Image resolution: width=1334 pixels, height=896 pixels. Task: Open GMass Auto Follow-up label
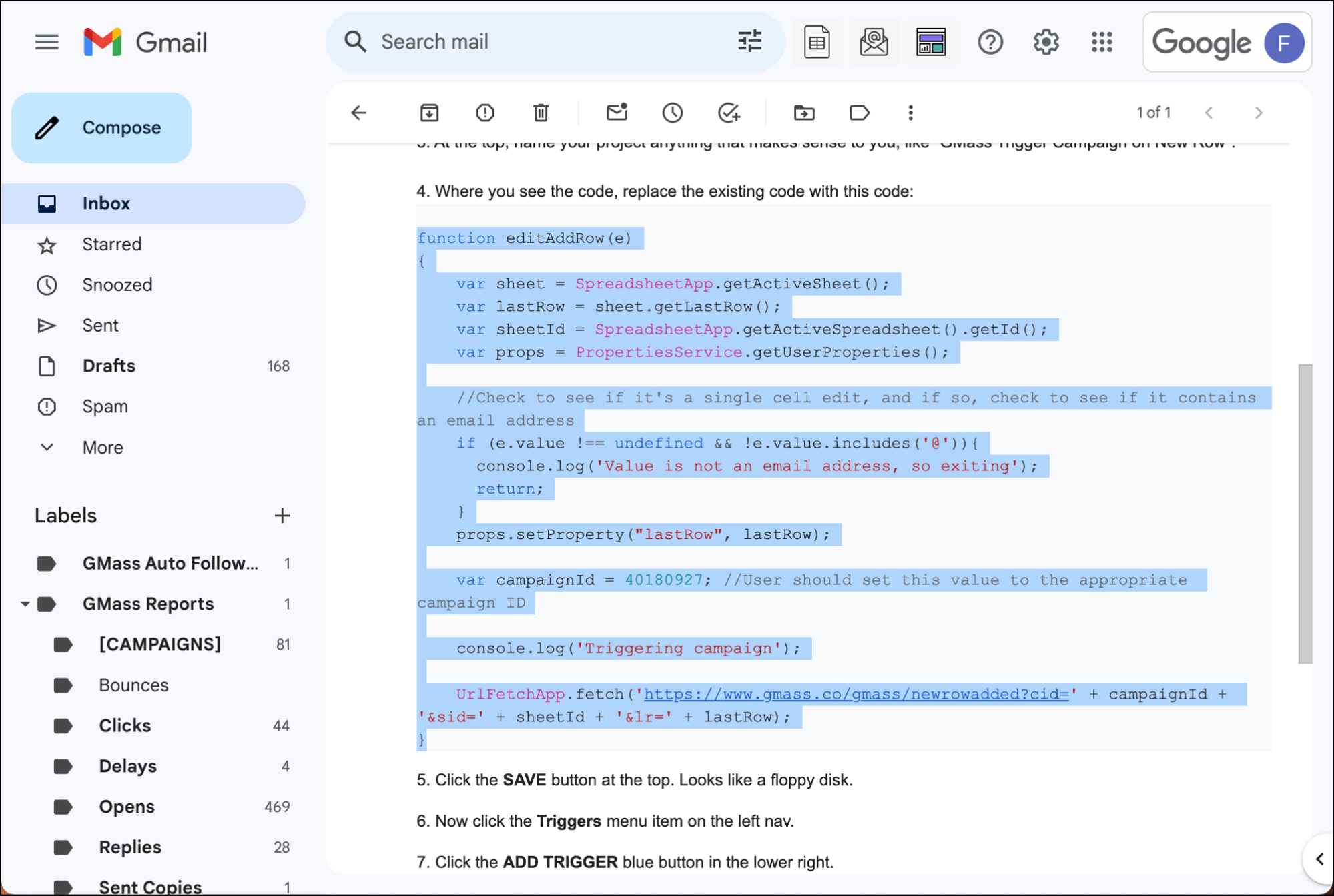pyautogui.click(x=153, y=564)
